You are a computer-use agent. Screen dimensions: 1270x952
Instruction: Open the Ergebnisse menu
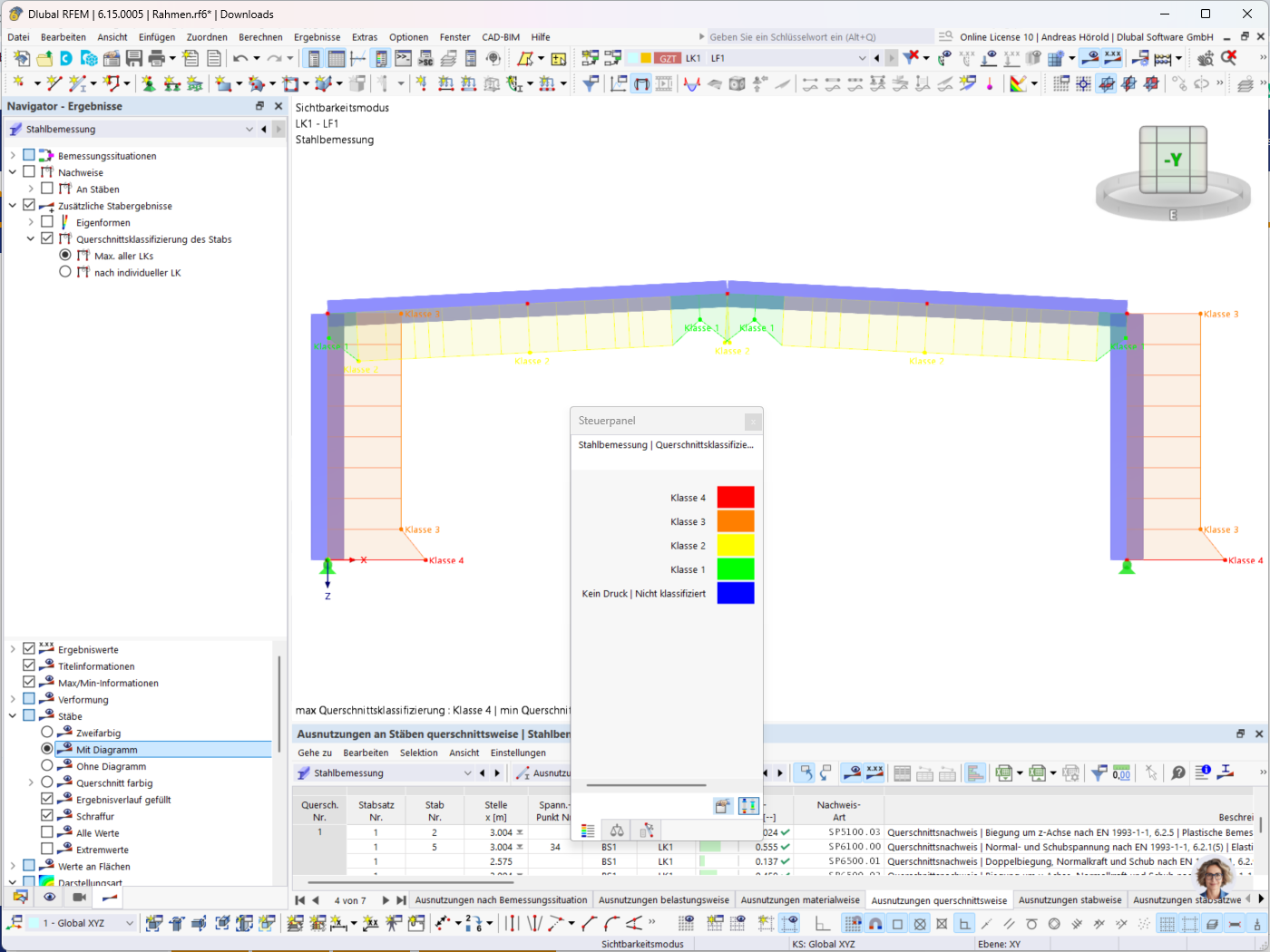click(x=317, y=37)
